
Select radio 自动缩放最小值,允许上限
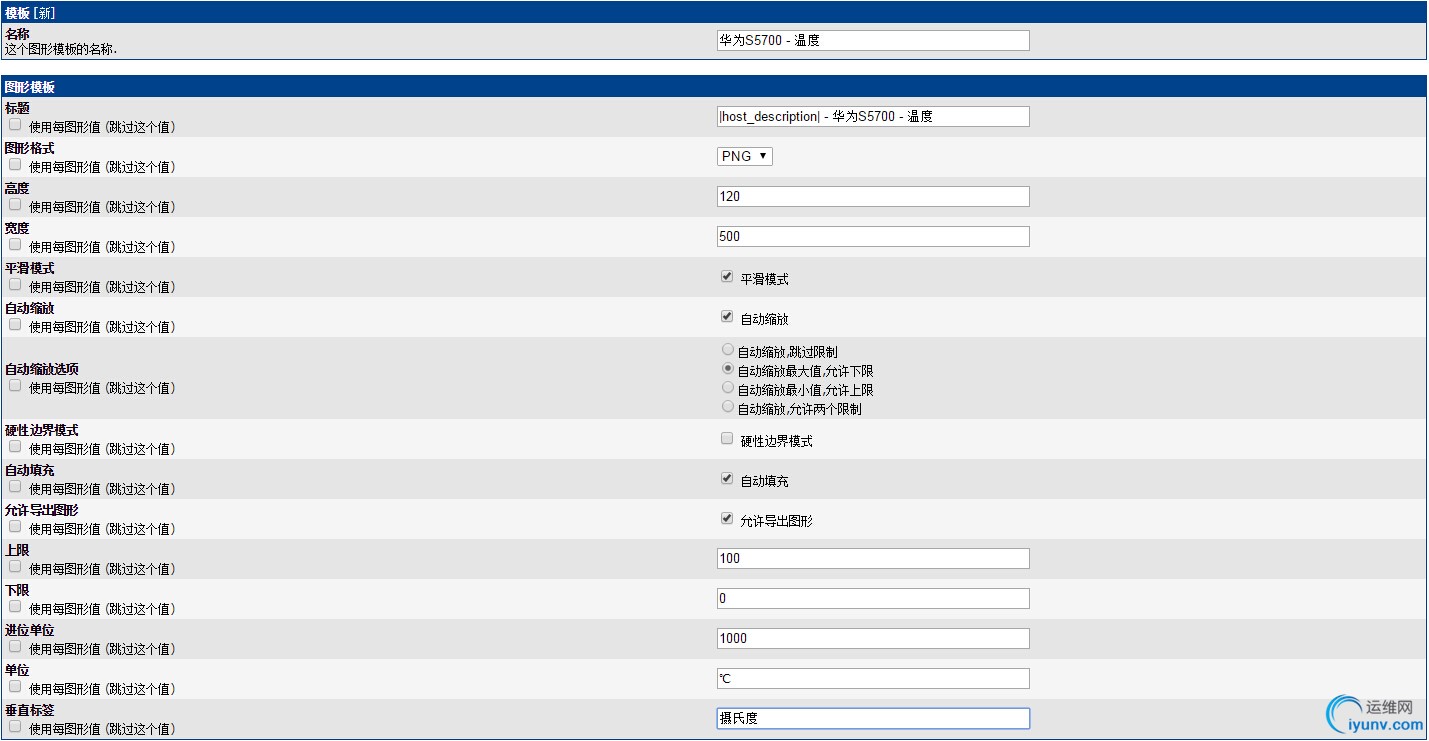[x=727, y=388]
